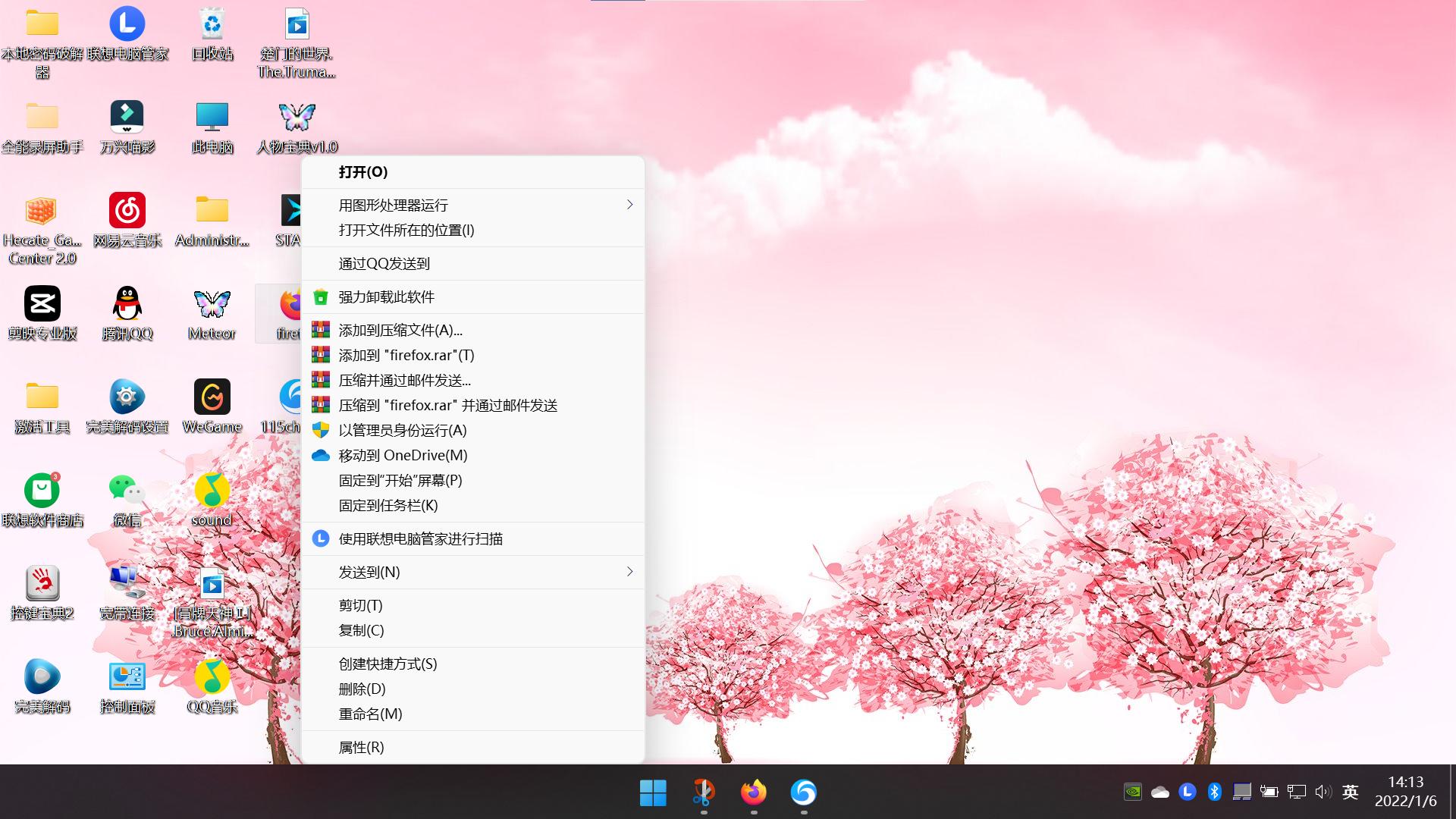The width and height of the screenshot is (1456, 819).
Task: Open OneDrive tray icon
Action: point(1159,791)
